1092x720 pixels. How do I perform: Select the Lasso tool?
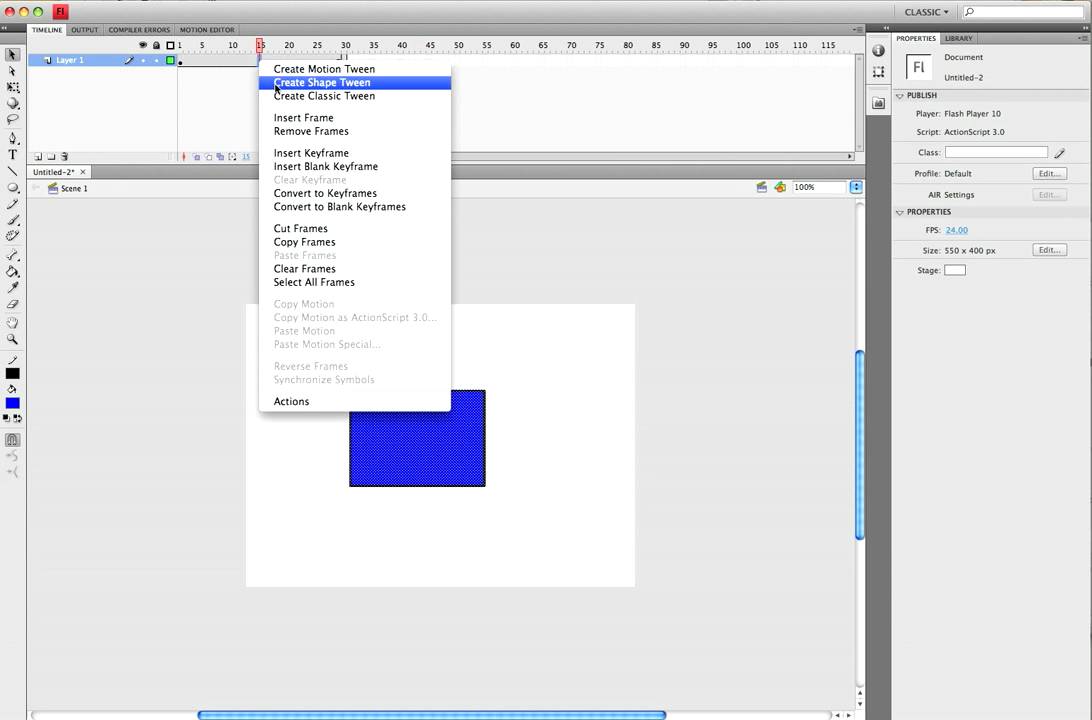click(x=13, y=120)
